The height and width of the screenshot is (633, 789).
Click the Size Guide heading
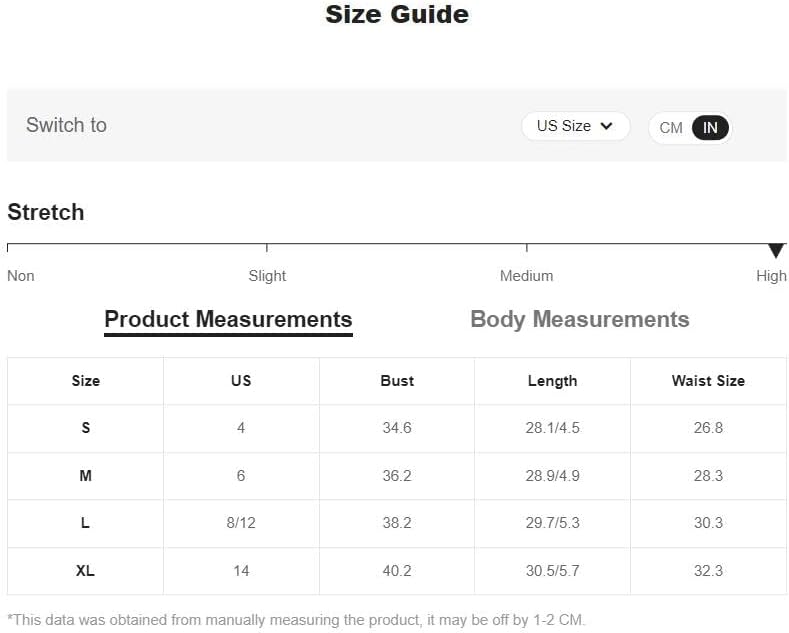pos(397,15)
